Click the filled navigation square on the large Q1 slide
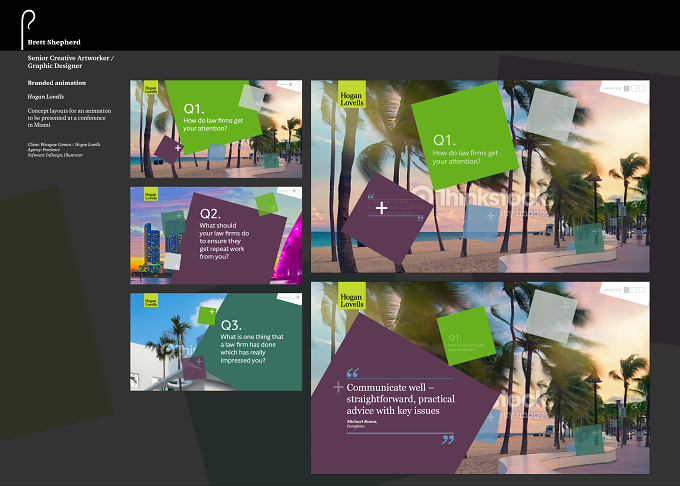This screenshot has height=486, width=680. click(627, 88)
